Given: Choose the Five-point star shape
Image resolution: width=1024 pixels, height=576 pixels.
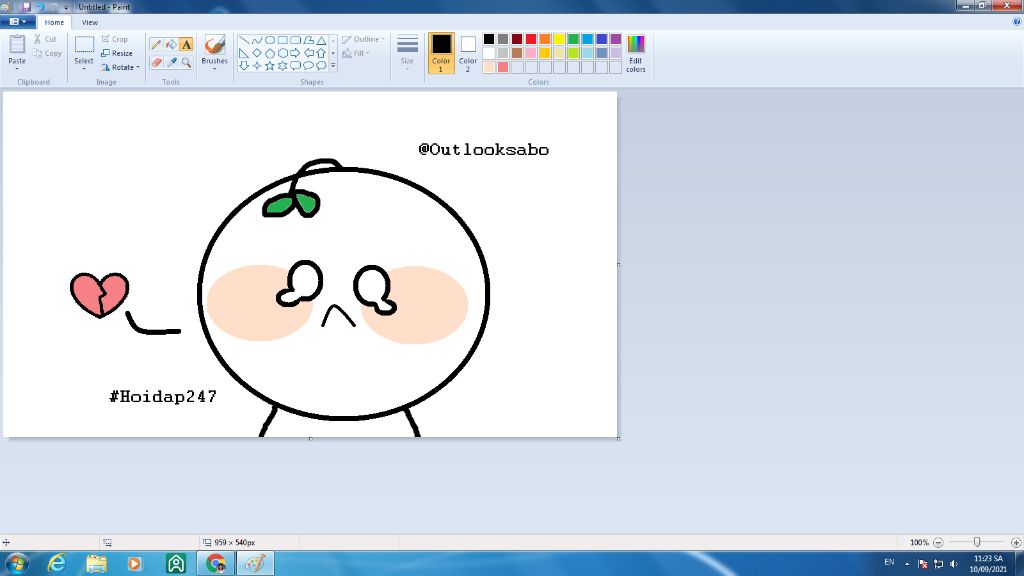Looking at the screenshot, I should click(270, 65).
